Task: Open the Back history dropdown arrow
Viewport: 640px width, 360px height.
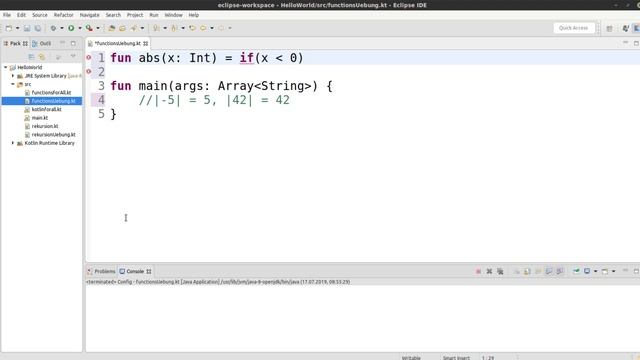Action: [212, 28]
